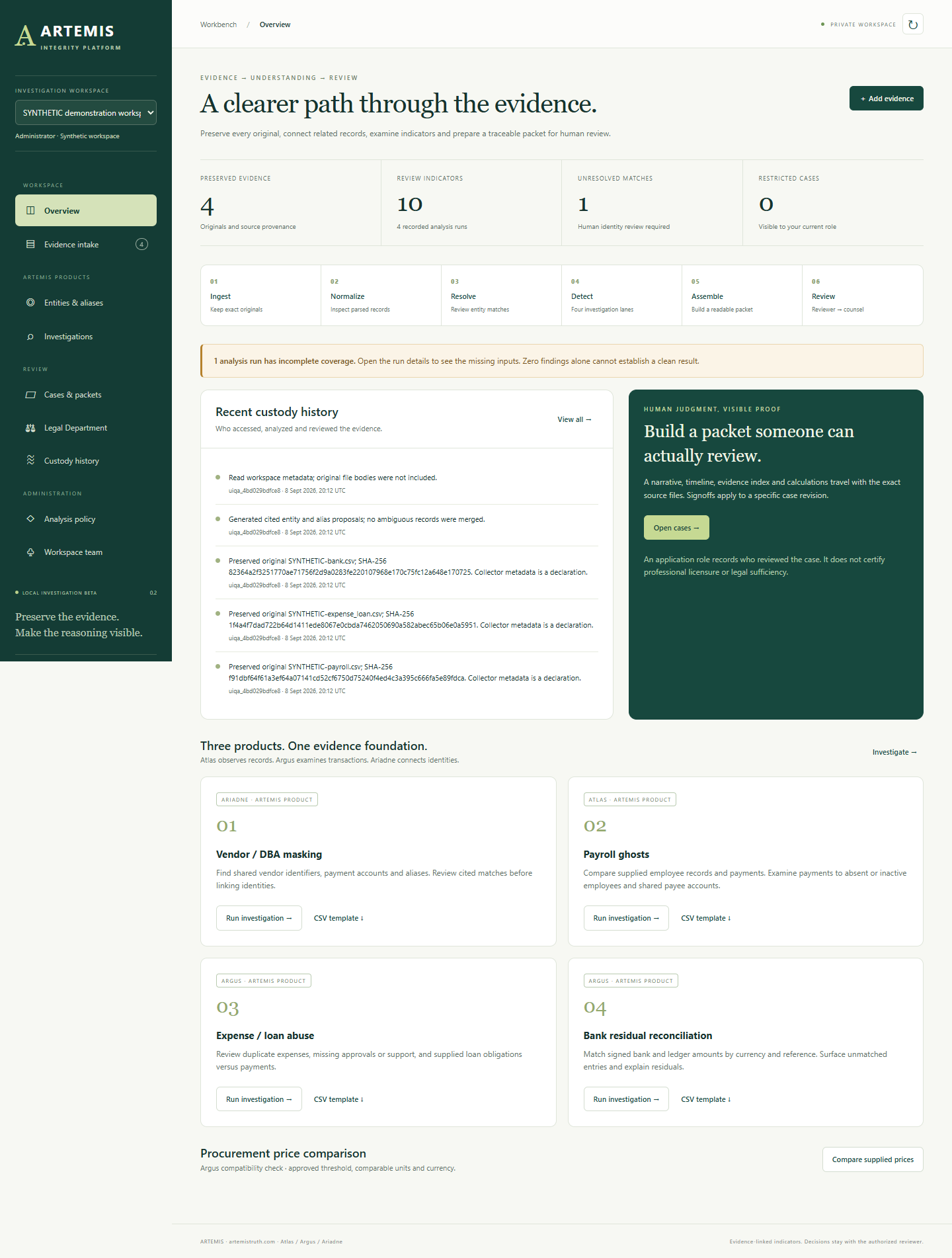Download Bank residual reconciliation CSV template

[x=705, y=1099]
